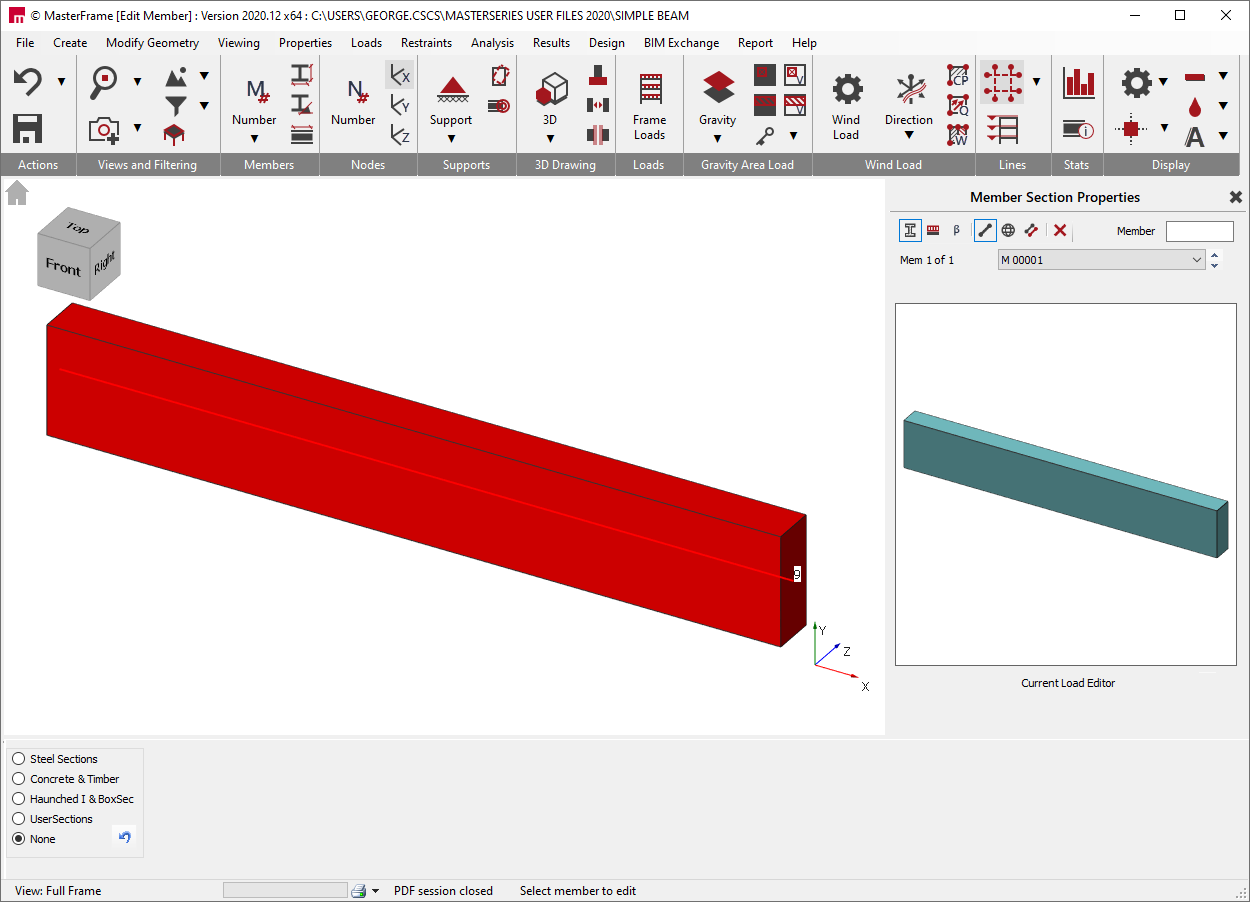Open the BIM Exchange menu
The image size is (1250, 902).
point(681,43)
